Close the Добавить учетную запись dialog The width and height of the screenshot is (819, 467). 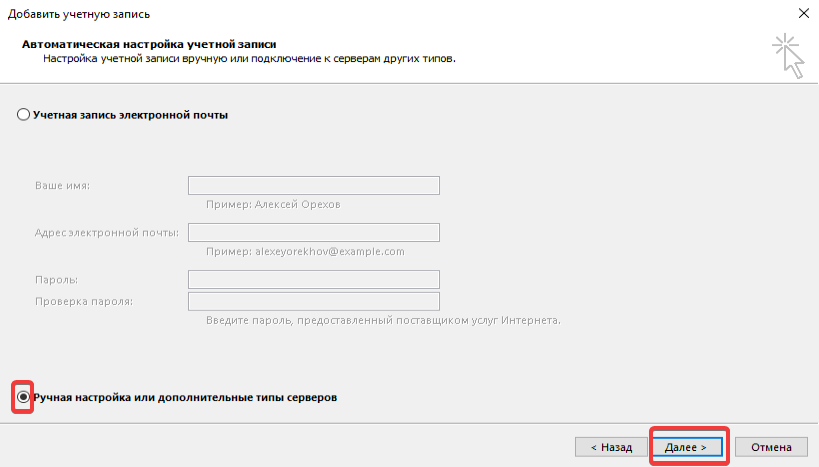coord(803,12)
